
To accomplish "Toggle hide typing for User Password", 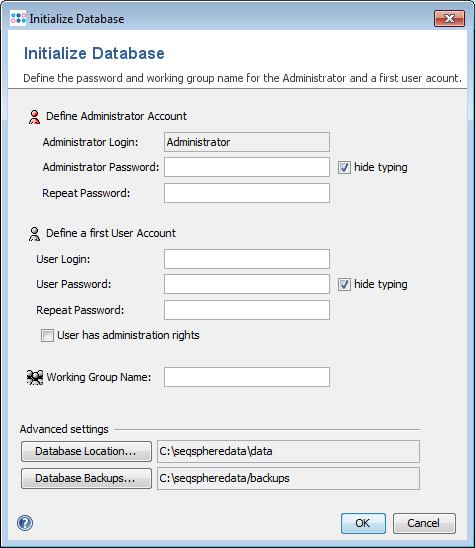I will (344, 284).
